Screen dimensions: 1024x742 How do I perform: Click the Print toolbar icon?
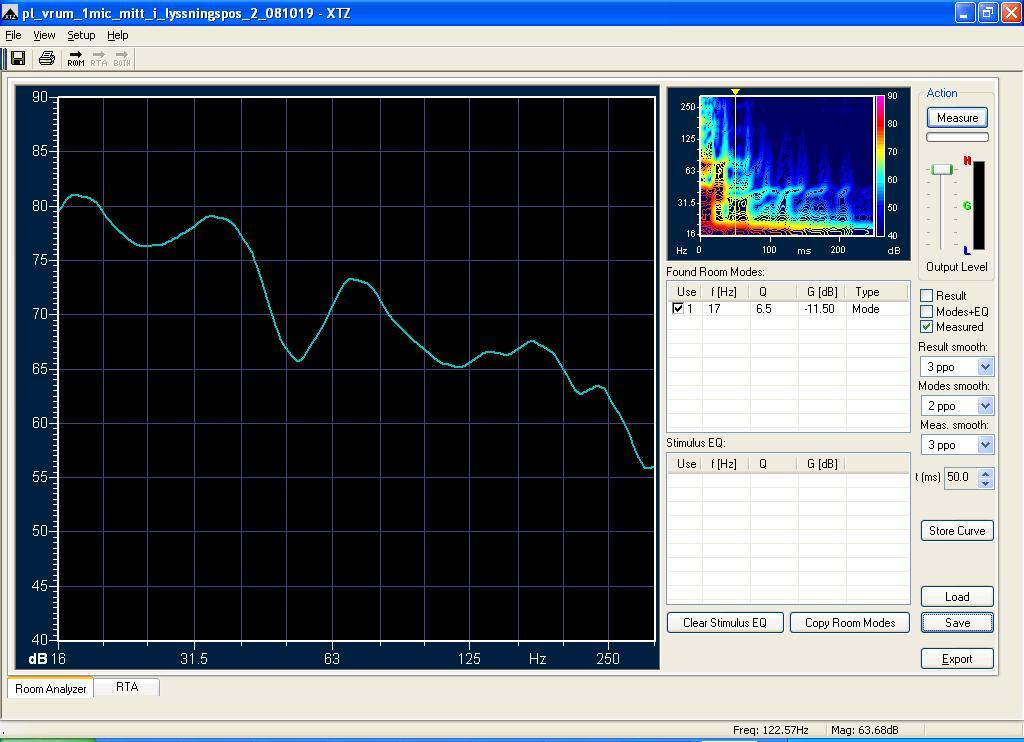pyautogui.click(x=46, y=59)
